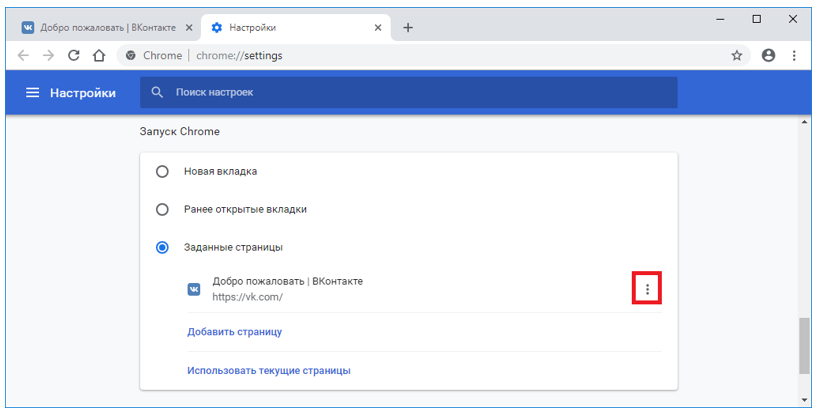Click the Запуск Chrome section heading
This screenshot has height=412, width=820.
(x=179, y=132)
